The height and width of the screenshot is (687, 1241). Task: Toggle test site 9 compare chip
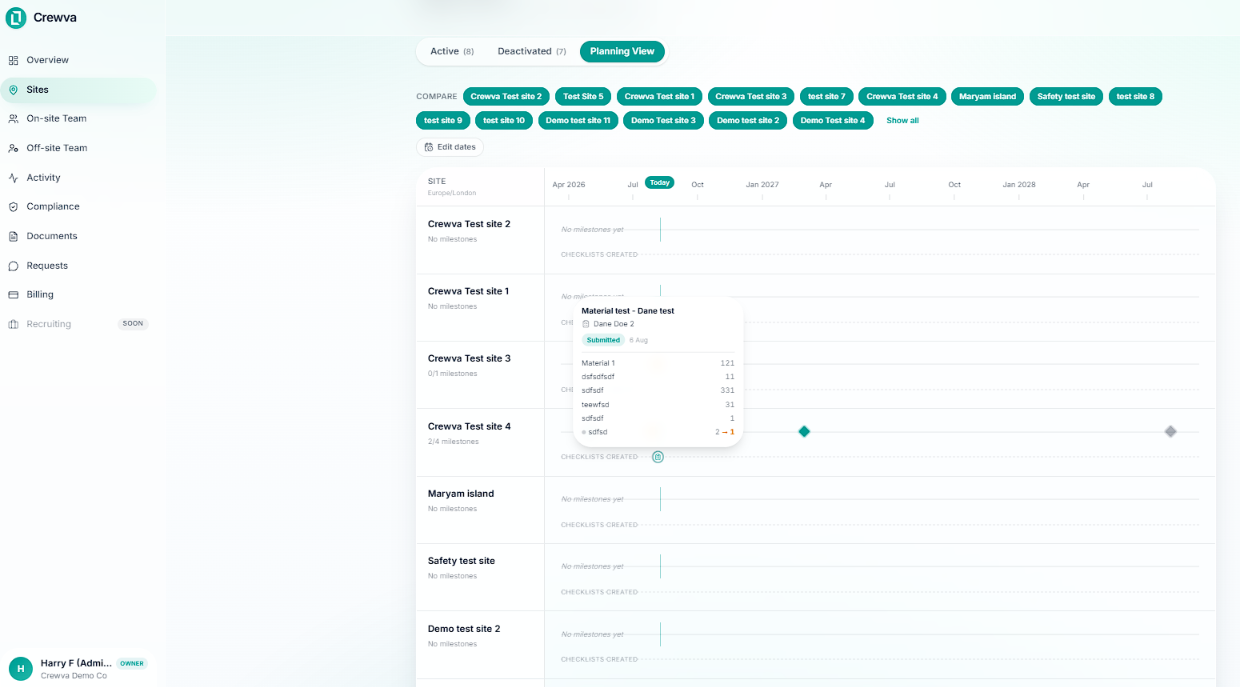pyautogui.click(x=443, y=120)
